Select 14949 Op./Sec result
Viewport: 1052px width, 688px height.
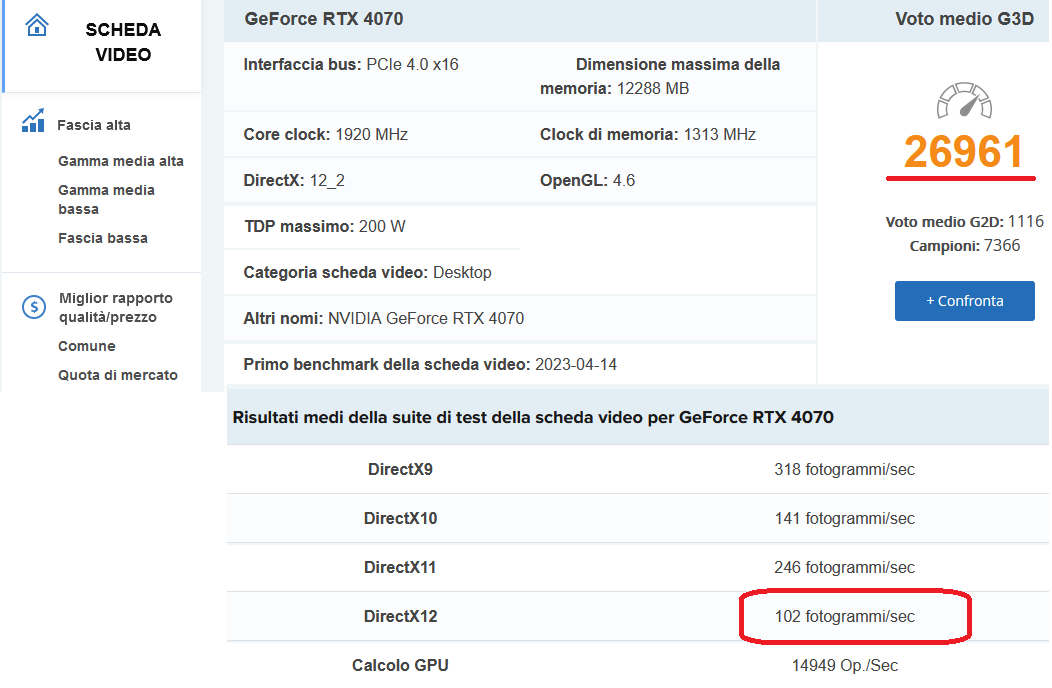844,665
